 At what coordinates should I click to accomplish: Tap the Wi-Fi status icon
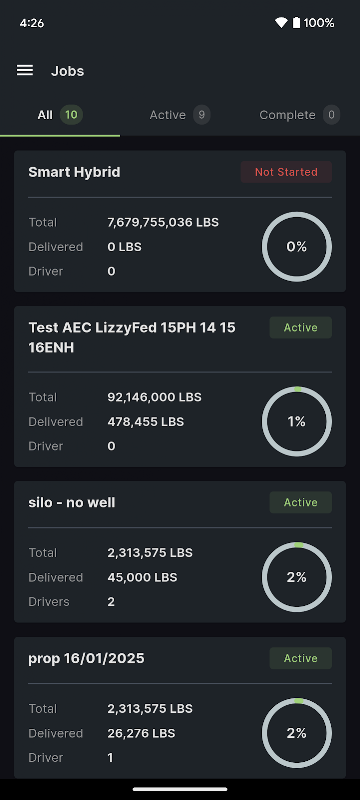click(281, 22)
